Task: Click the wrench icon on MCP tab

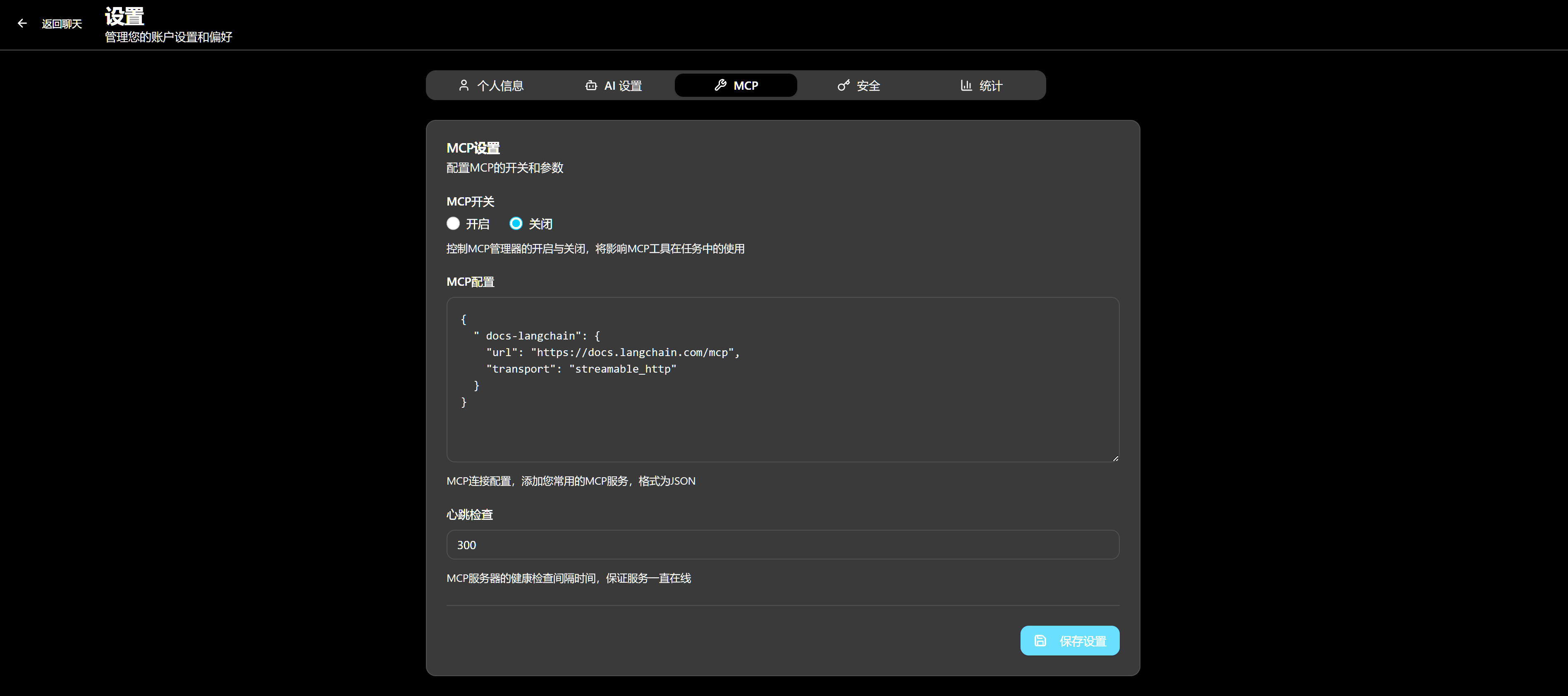Action: (x=721, y=85)
